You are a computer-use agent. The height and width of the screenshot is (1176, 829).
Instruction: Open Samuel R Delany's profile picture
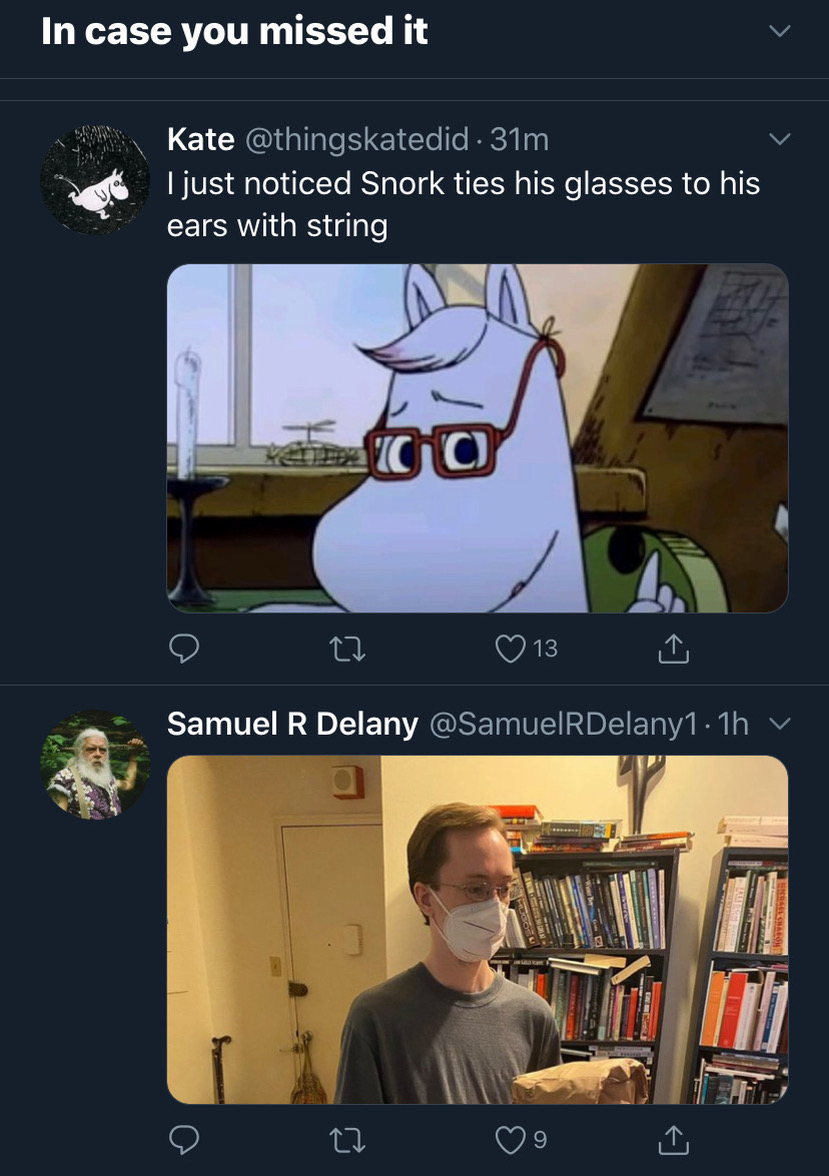pos(95,765)
